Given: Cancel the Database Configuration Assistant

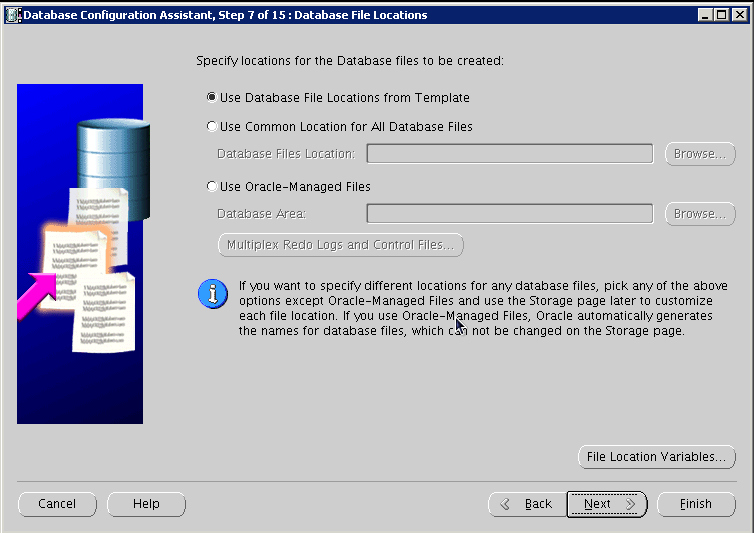Looking at the screenshot, I should [x=57, y=504].
